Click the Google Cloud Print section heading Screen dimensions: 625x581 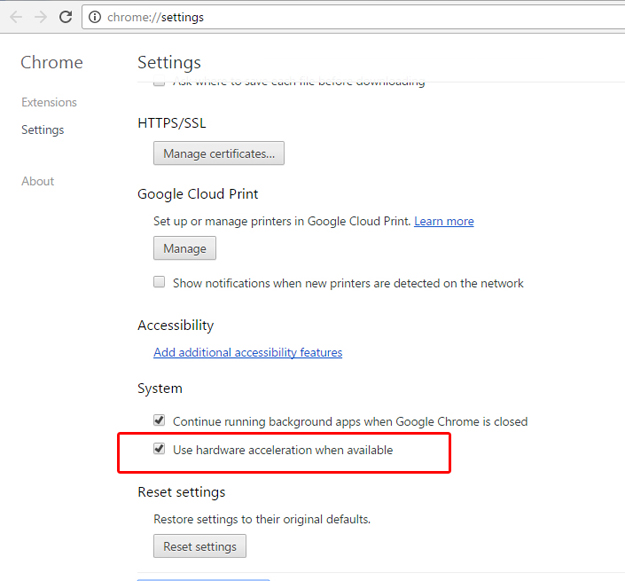tap(198, 194)
